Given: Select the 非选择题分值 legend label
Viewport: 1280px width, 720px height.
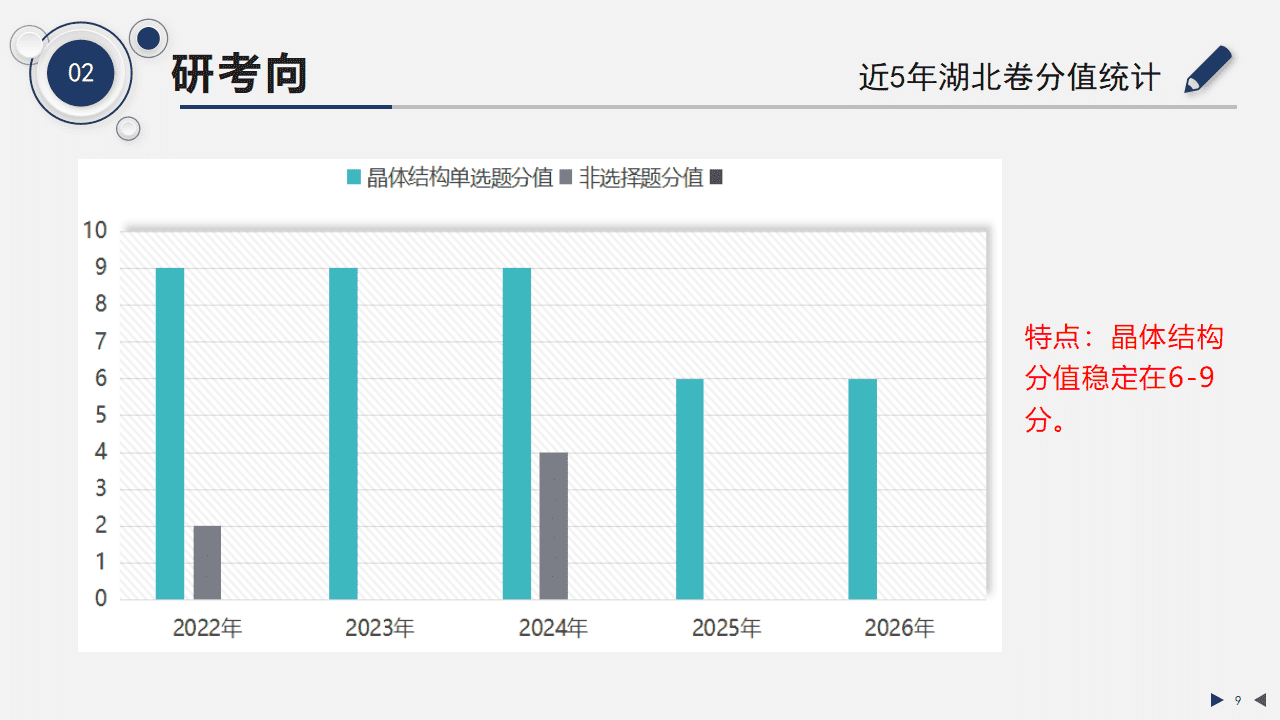Looking at the screenshot, I should pyautogui.click(x=641, y=178).
